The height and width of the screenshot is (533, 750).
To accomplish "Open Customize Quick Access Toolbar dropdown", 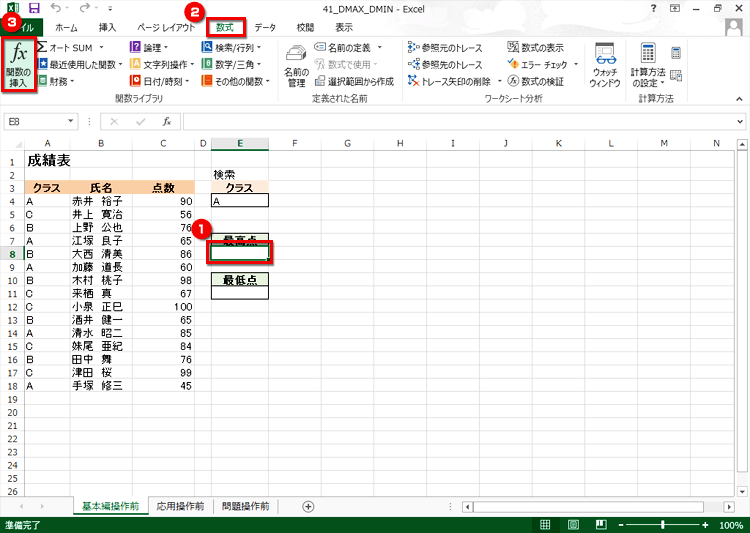I will pyautogui.click(x=110, y=9).
